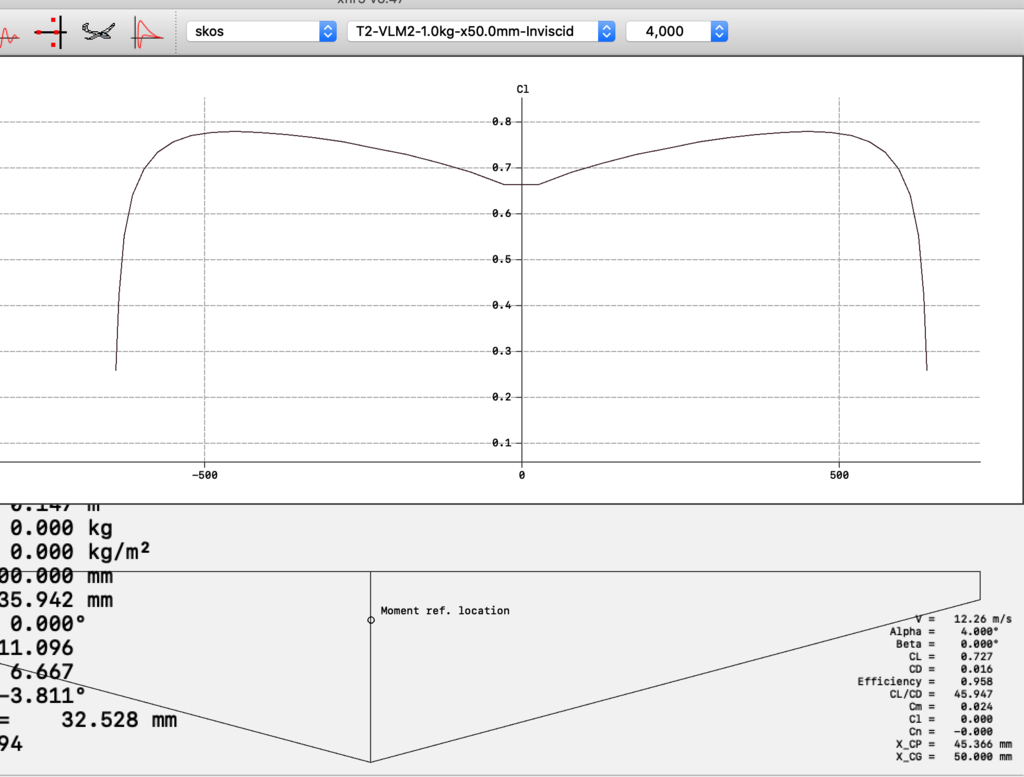The width and height of the screenshot is (1024, 777).
Task: Click the red polar curve analysis icon
Action: [x=147, y=33]
